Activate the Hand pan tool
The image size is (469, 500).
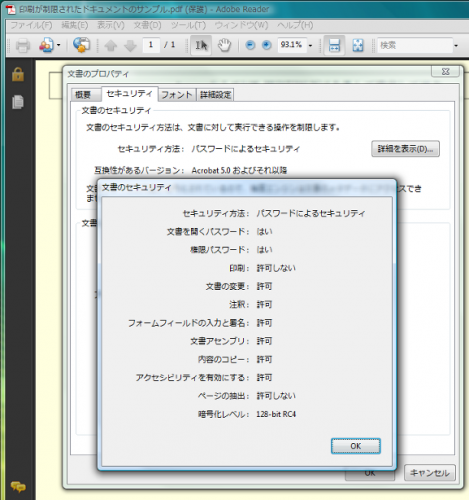point(224,45)
